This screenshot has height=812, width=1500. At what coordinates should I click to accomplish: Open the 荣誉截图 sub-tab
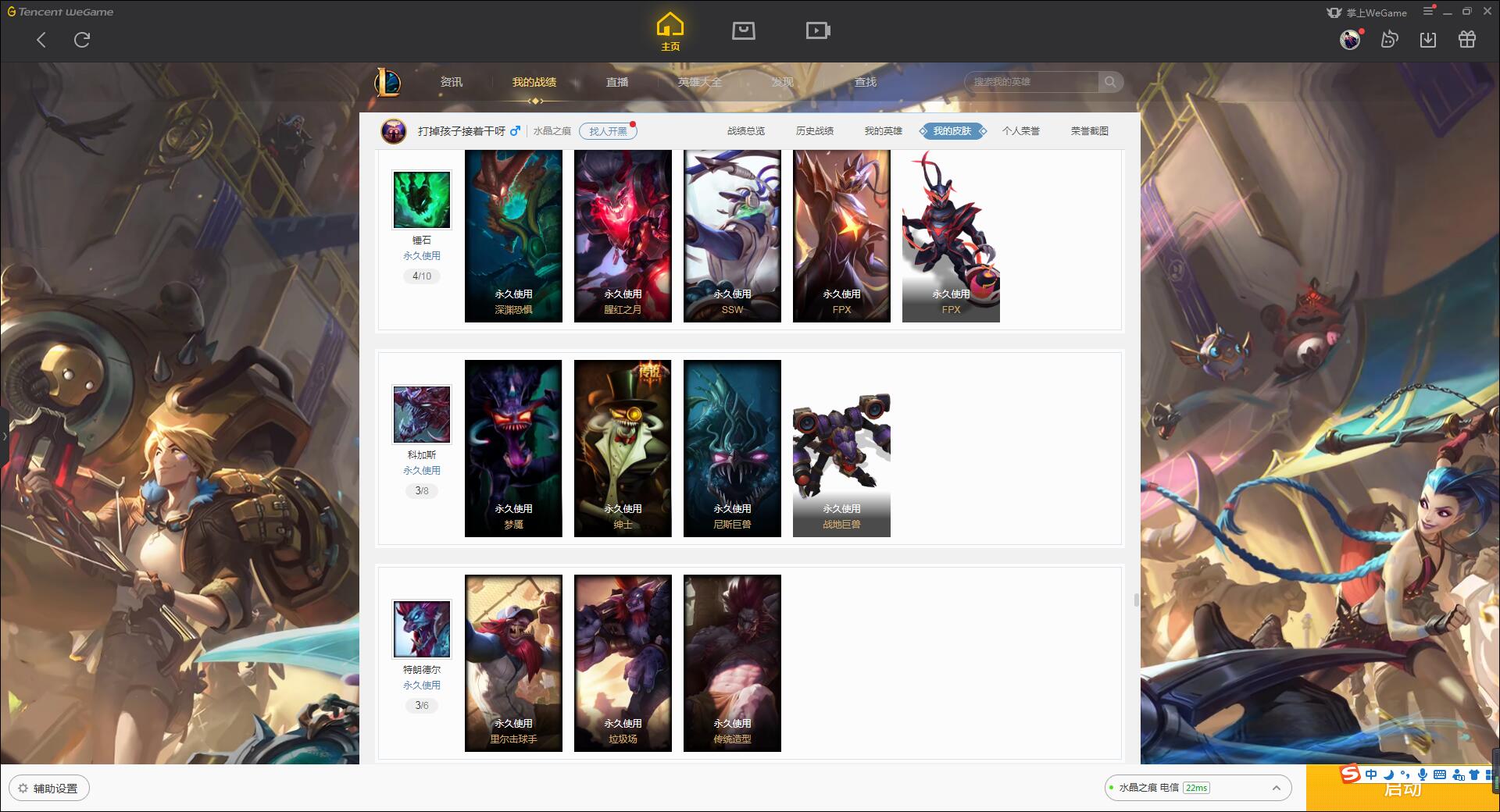1090,131
